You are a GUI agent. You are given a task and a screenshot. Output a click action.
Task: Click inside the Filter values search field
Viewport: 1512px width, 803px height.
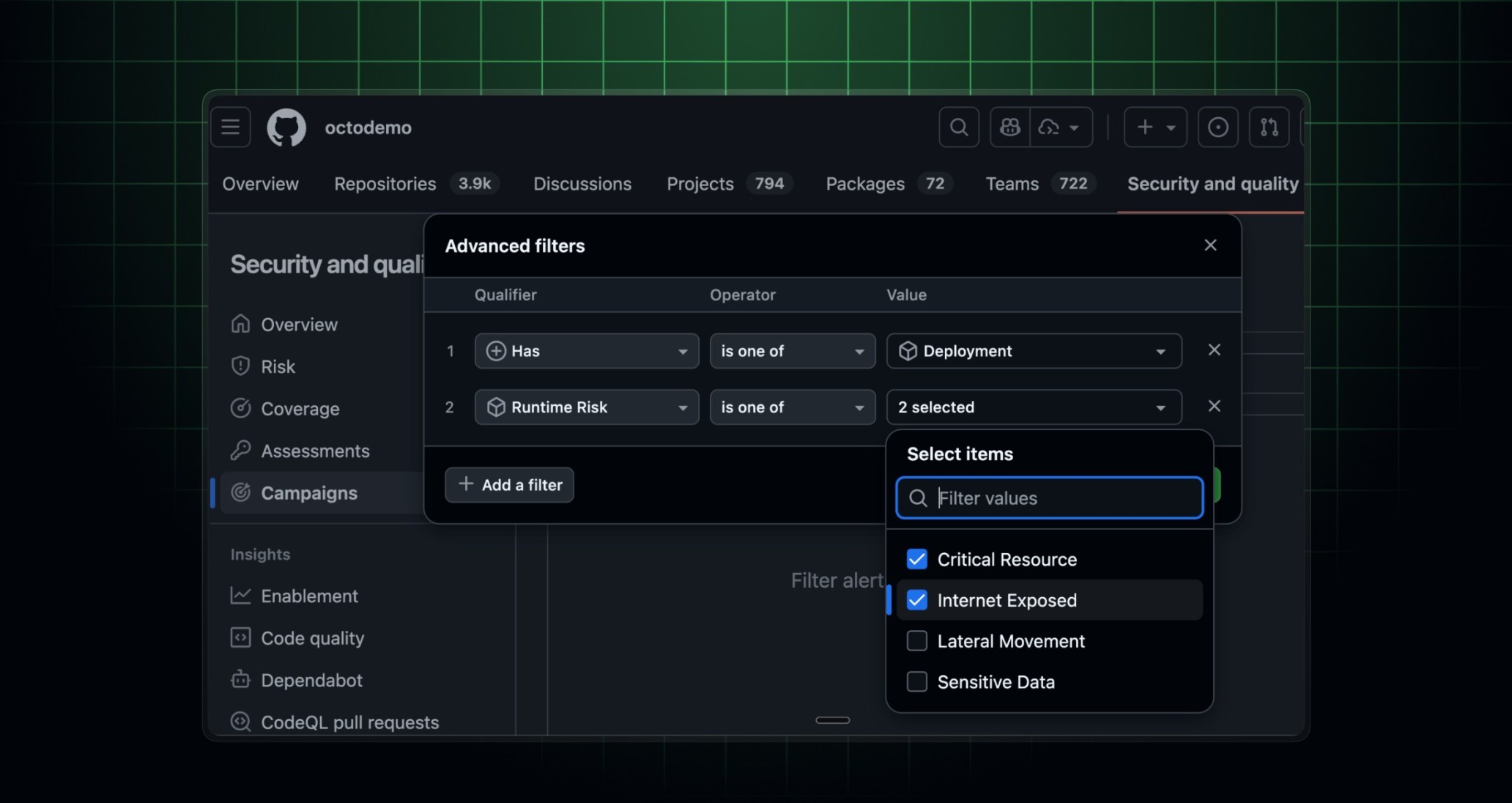pyautogui.click(x=1048, y=497)
